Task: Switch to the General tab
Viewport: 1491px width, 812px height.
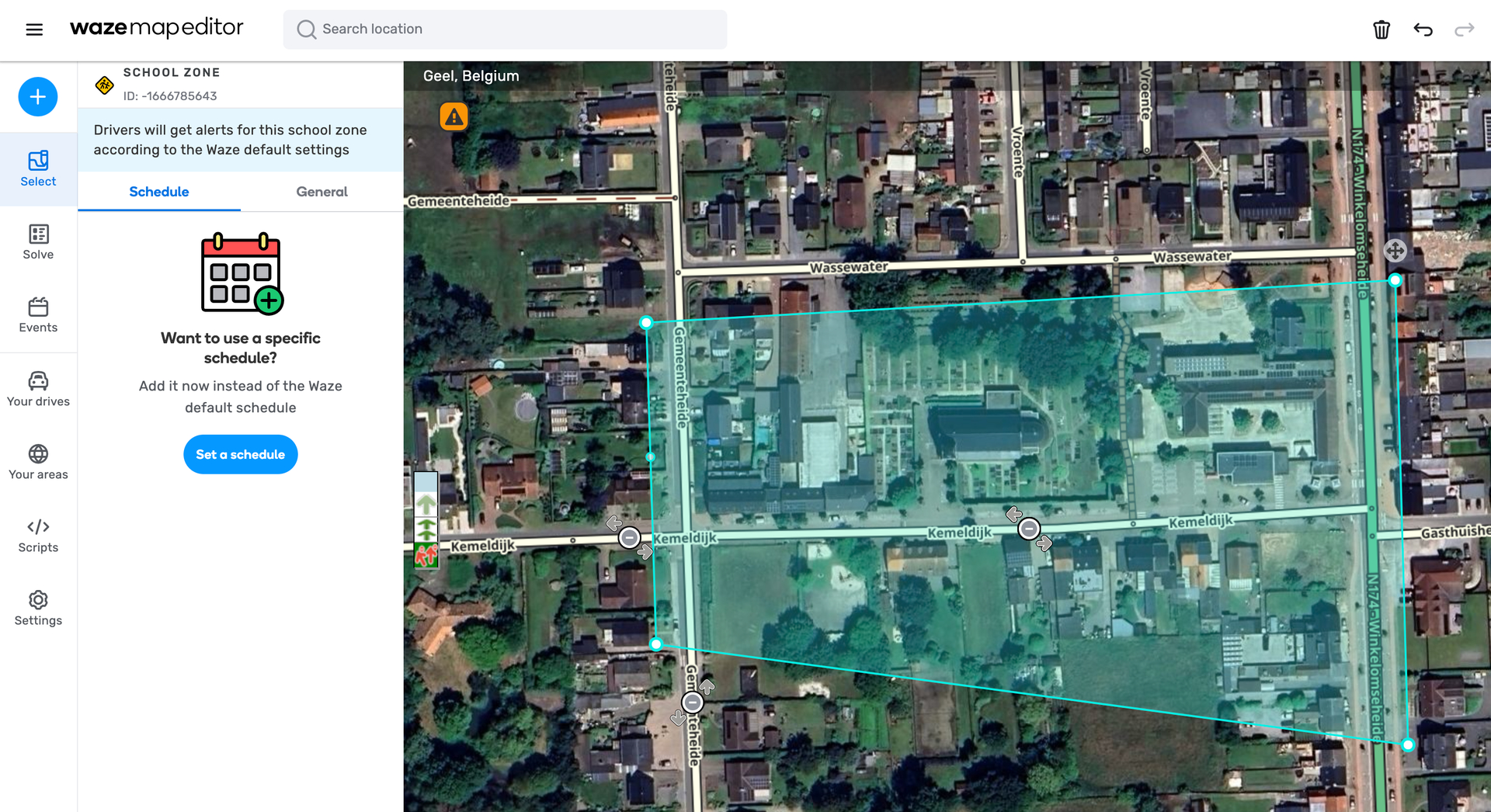Action: click(x=321, y=192)
